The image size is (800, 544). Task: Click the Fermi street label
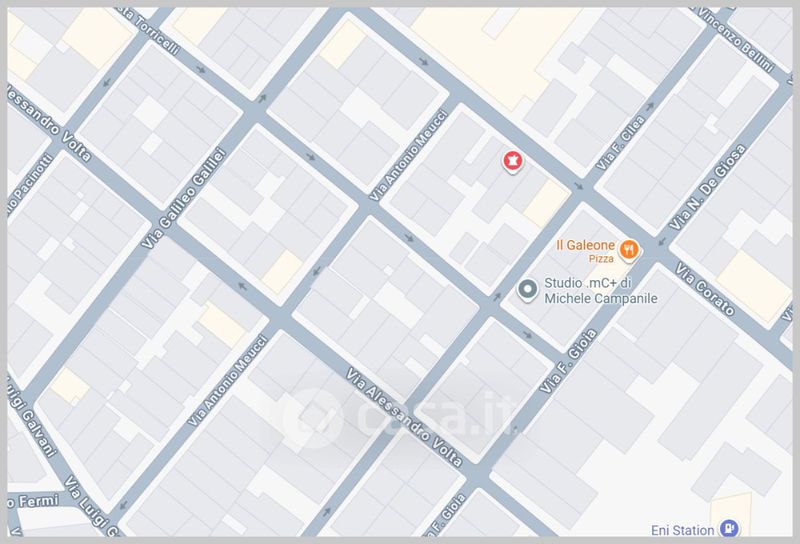tap(33, 501)
